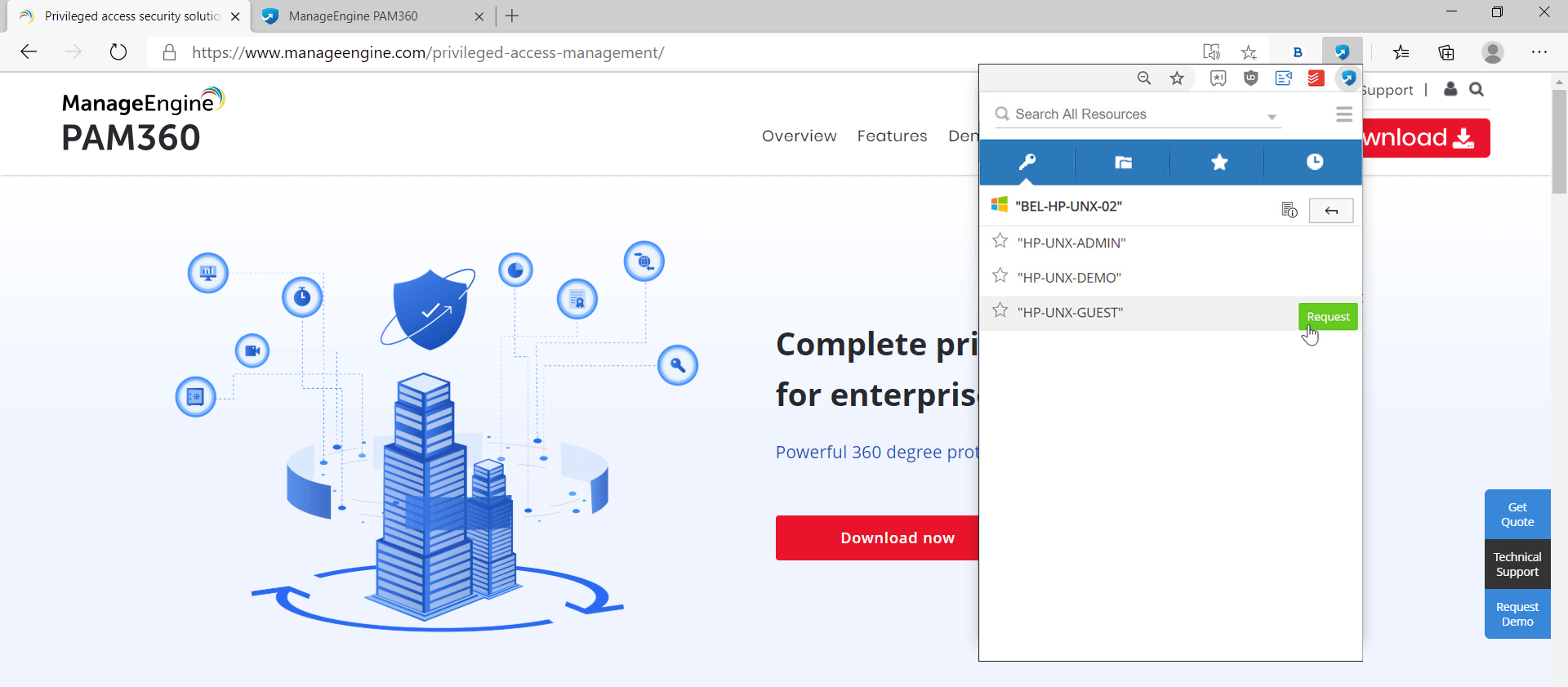Viewport: 1568px width, 687px height.
Task: Open the Recently Used clock tab
Action: pos(1314,162)
